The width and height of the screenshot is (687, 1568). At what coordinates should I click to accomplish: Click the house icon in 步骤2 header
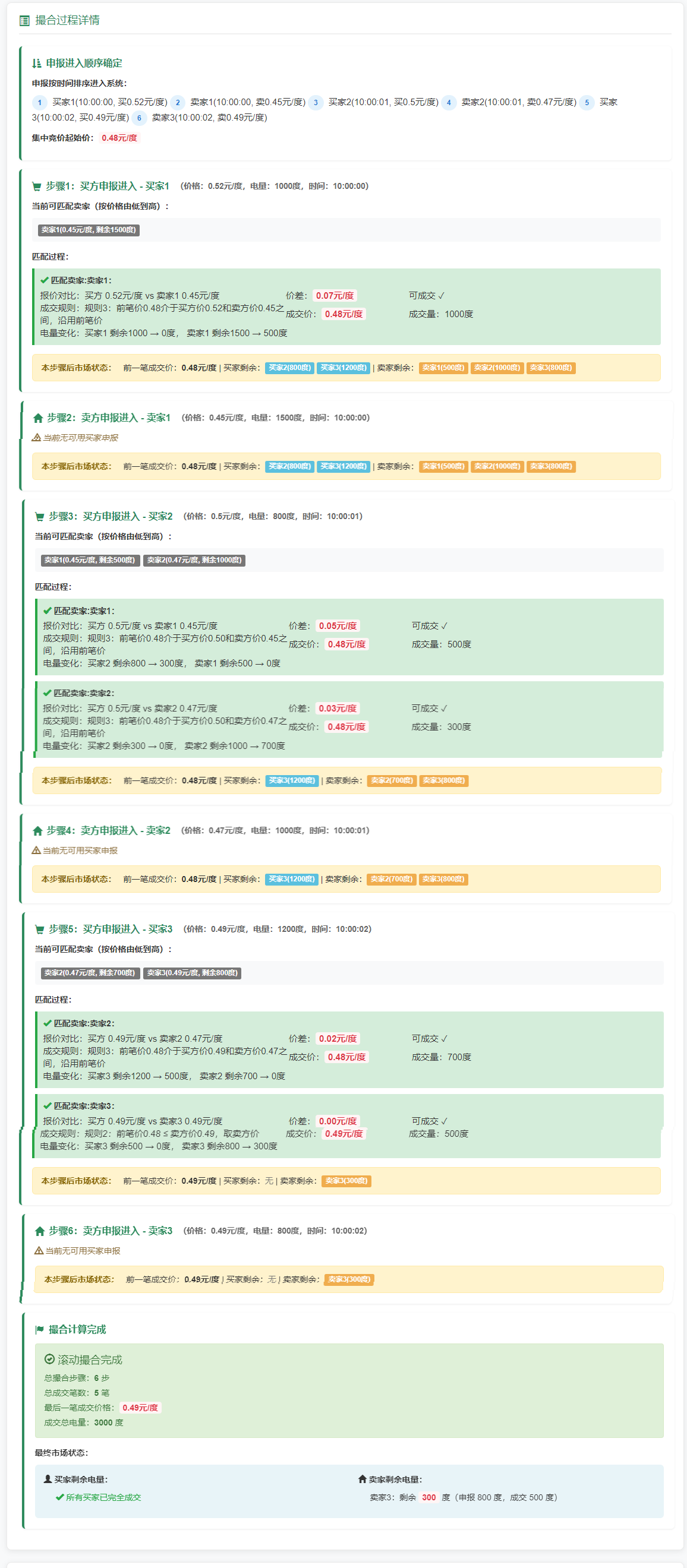38,418
